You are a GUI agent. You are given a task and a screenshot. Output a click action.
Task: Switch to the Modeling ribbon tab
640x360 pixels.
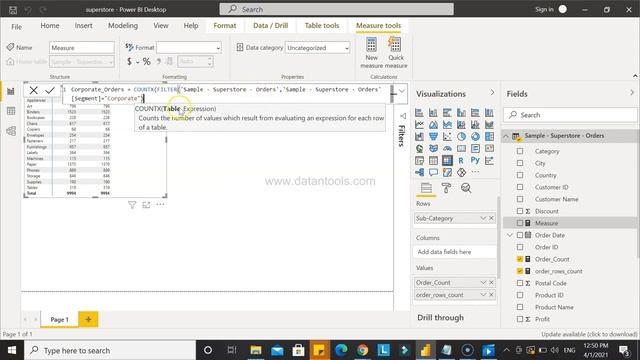pyautogui.click(x=123, y=26)
